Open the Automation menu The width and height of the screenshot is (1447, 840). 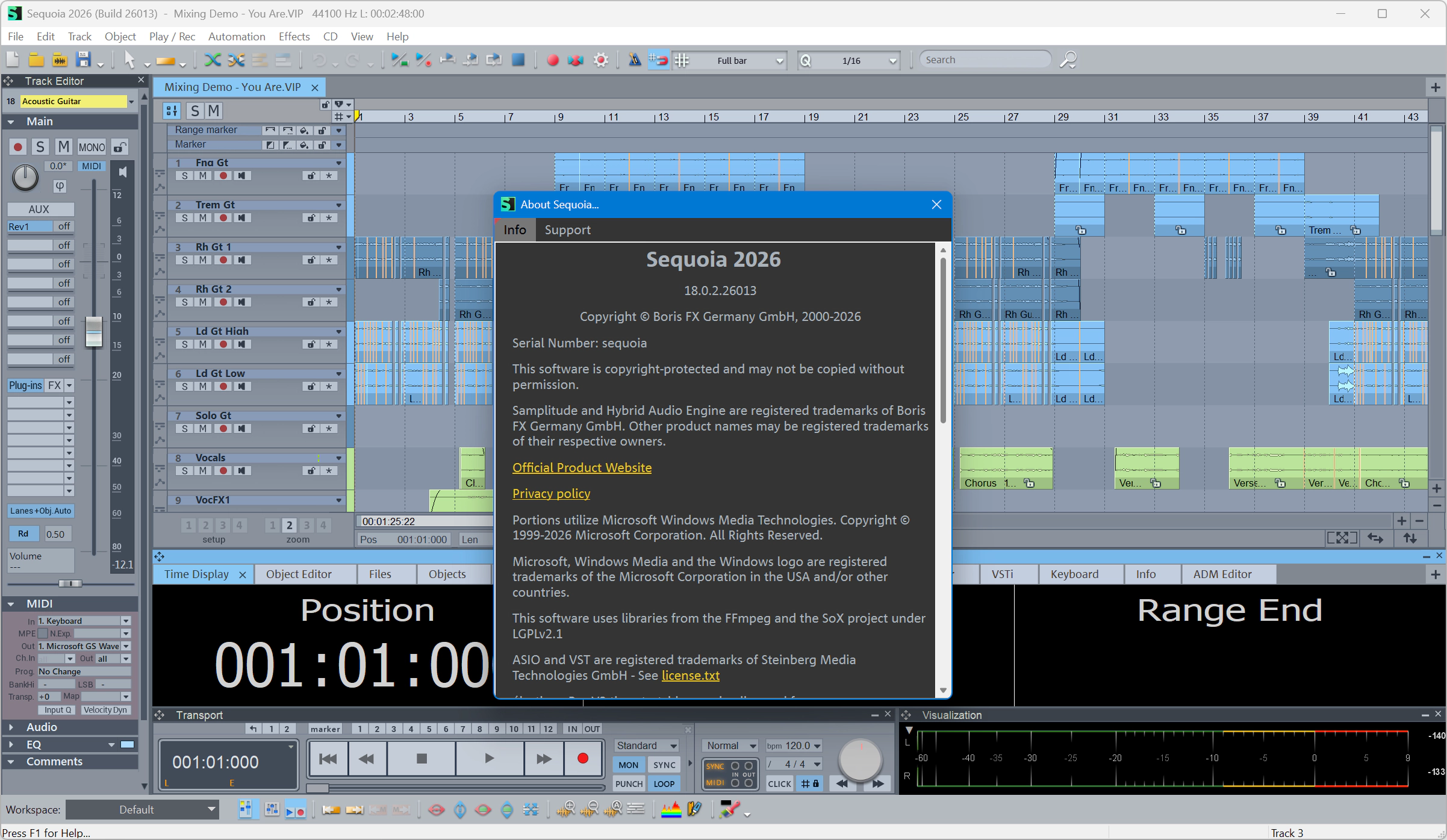237,36
